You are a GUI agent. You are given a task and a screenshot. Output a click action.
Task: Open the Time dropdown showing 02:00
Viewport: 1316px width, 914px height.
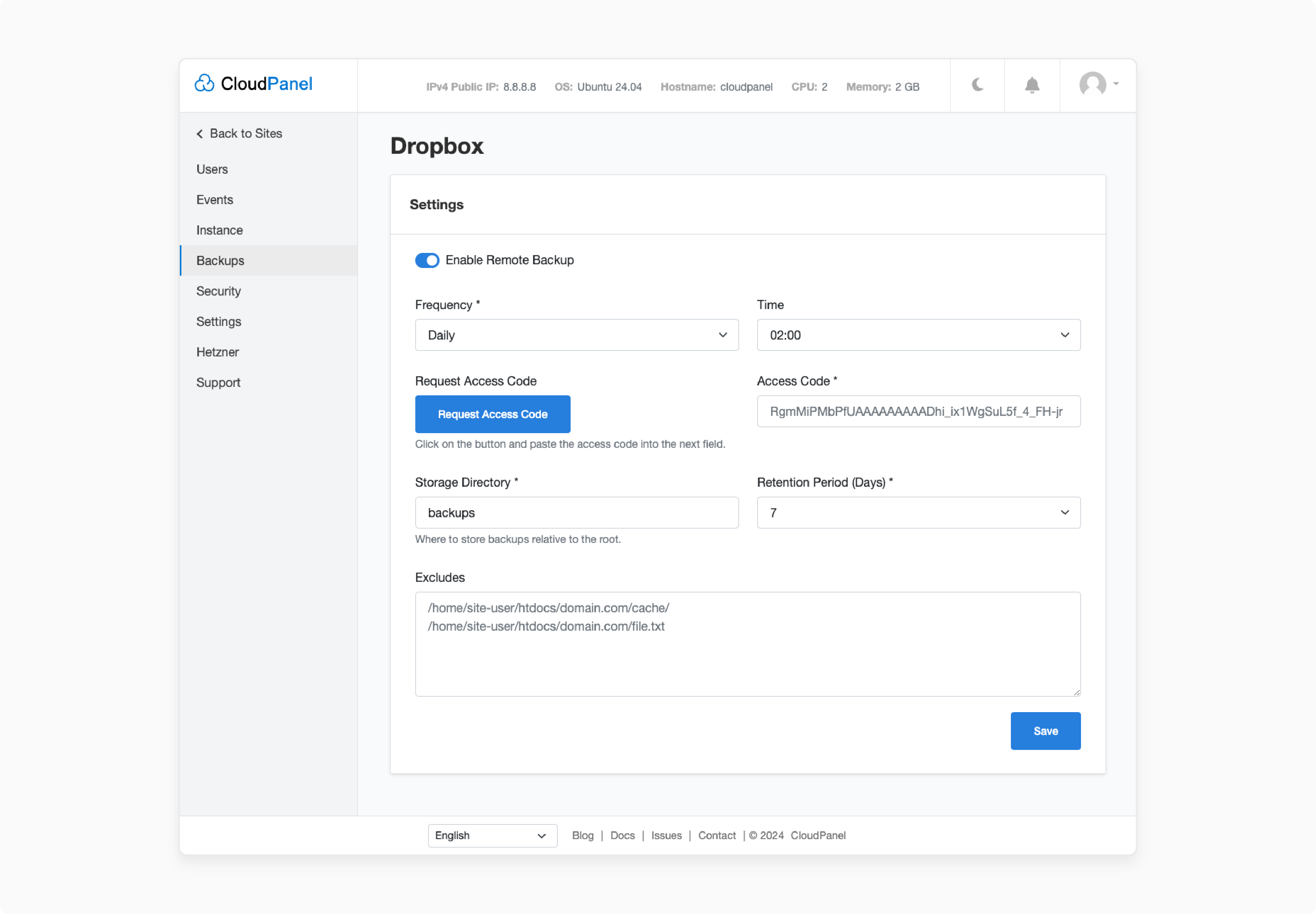pyautogui.click(x=918, y=335)
